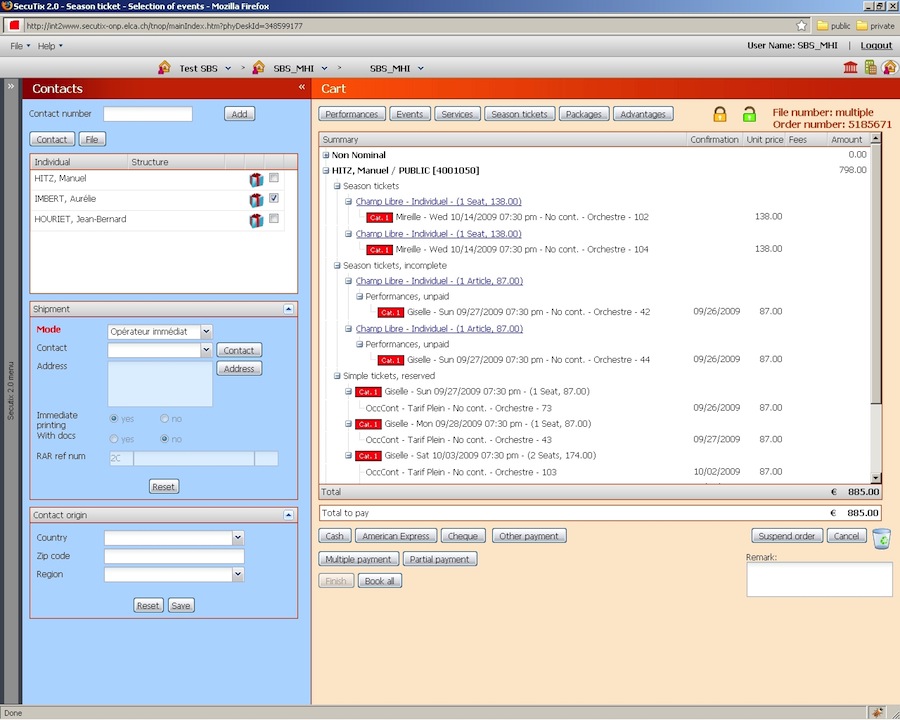The image size is (900, 720).
Task: Log out via the Logout link
Action: [876, 45]
